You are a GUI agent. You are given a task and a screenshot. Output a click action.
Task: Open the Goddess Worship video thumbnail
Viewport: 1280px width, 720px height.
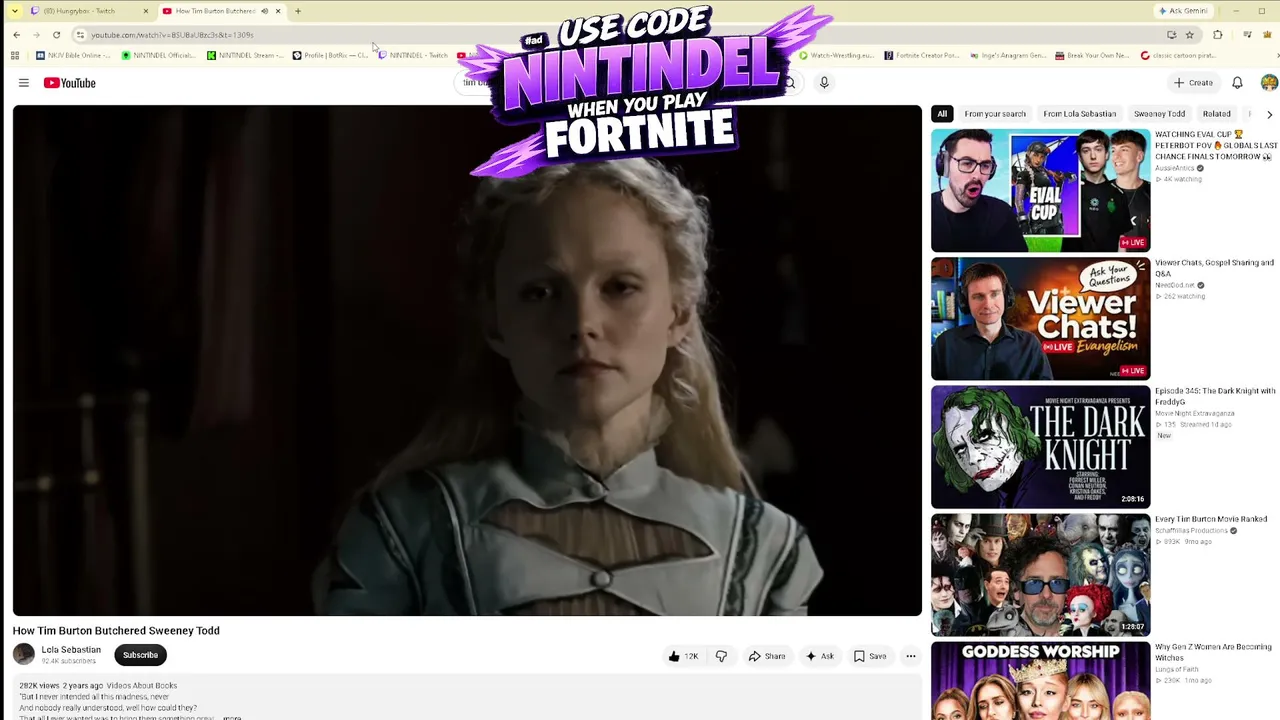1040,681
